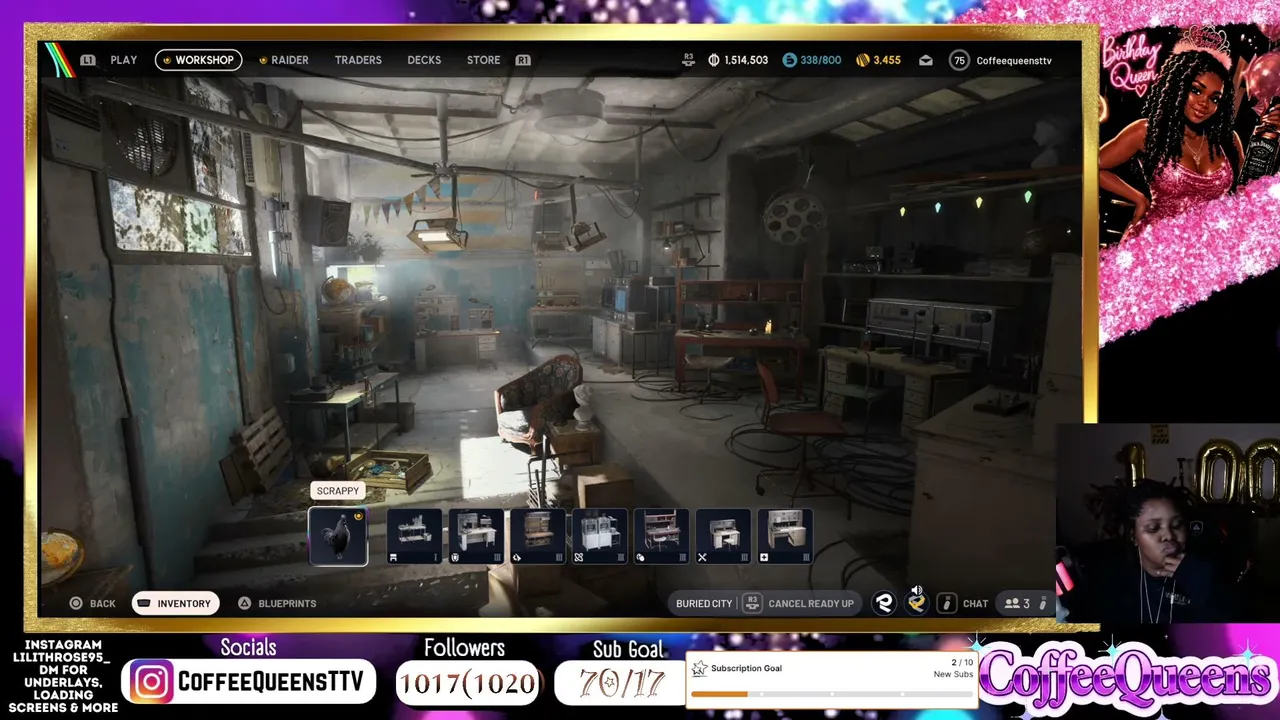Click the Followers count 1017(1020)
The width and height of the screenshot is (1280, 720).
[x=468, y=684]
